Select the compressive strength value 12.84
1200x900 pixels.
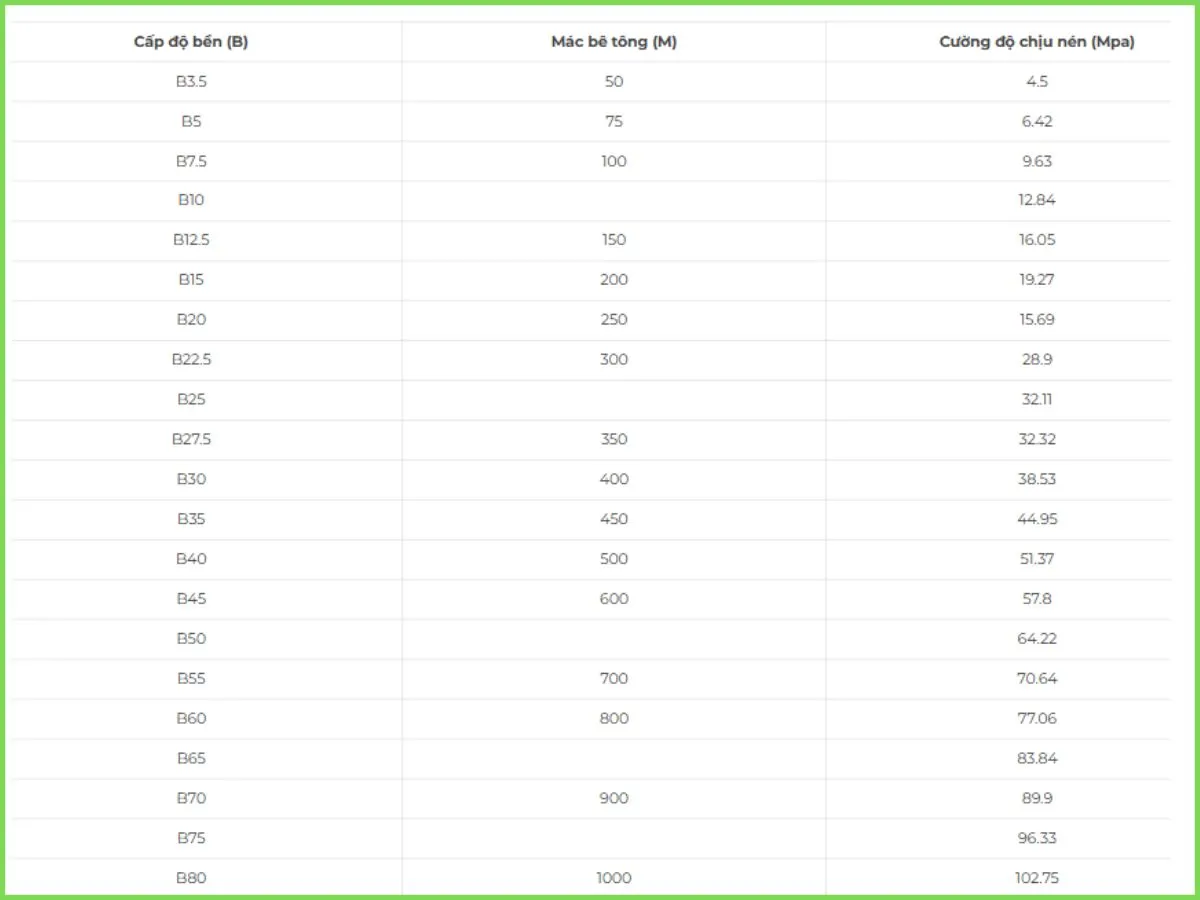pos(1037,200)
